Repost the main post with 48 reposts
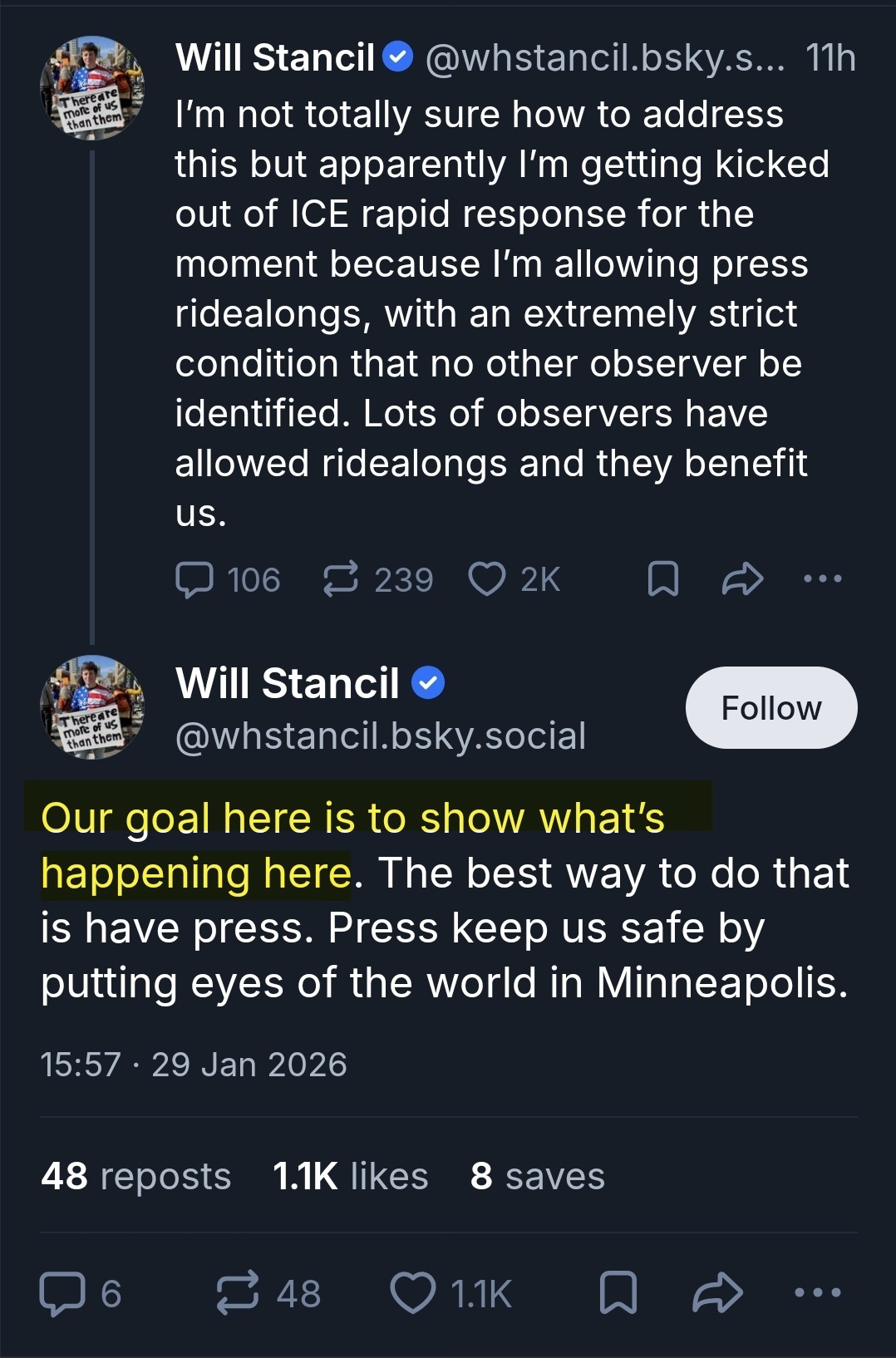 238,1293
